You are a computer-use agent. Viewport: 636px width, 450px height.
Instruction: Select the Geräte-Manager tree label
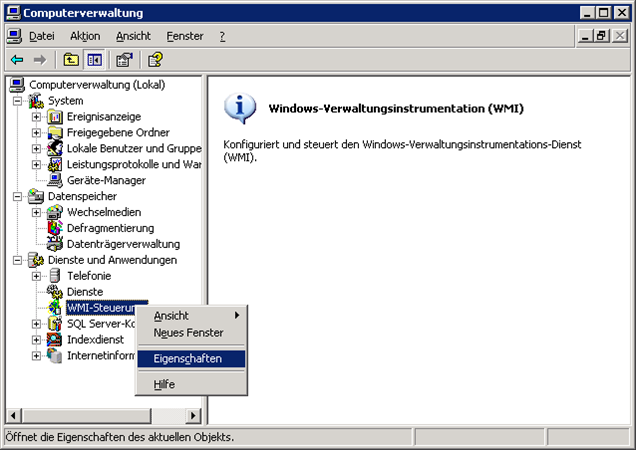[x=106, y=180]
